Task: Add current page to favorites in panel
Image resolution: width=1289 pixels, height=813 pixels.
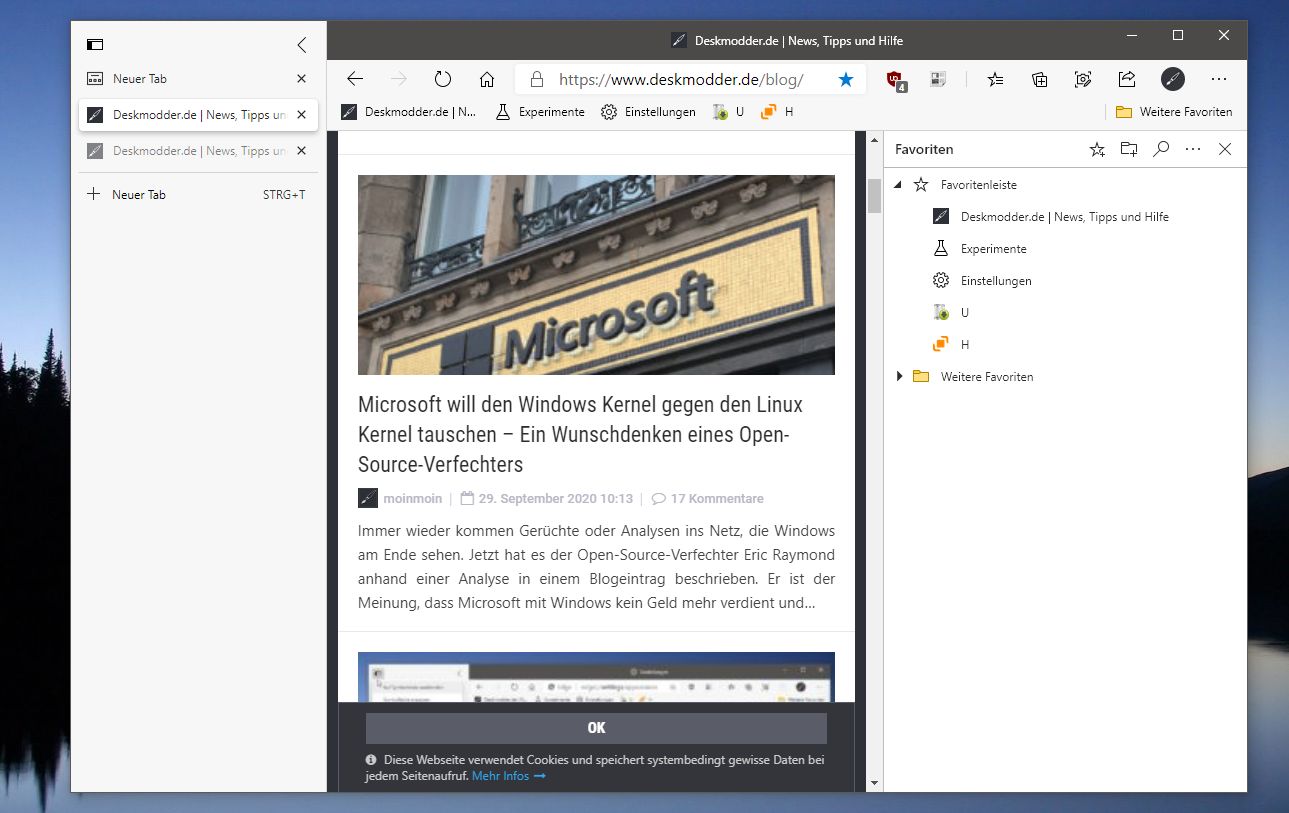Action: click(1097, 149)
